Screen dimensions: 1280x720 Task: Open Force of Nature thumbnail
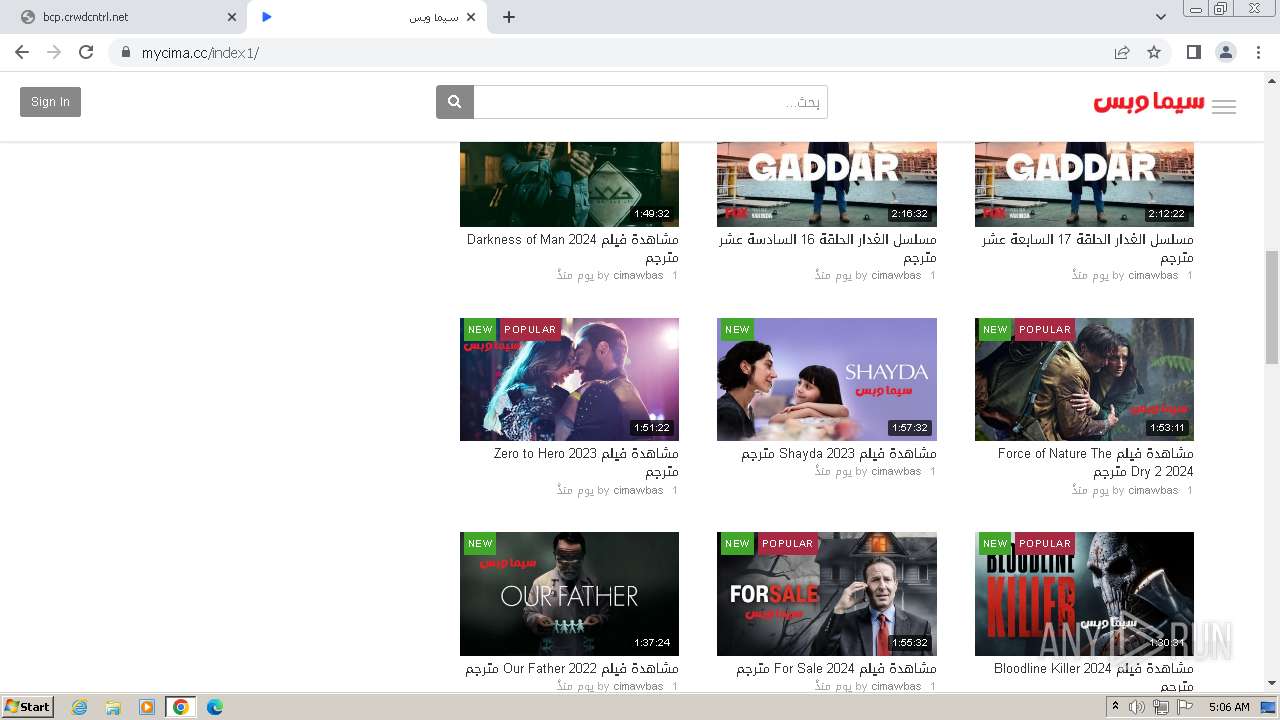click(1084, 379)
